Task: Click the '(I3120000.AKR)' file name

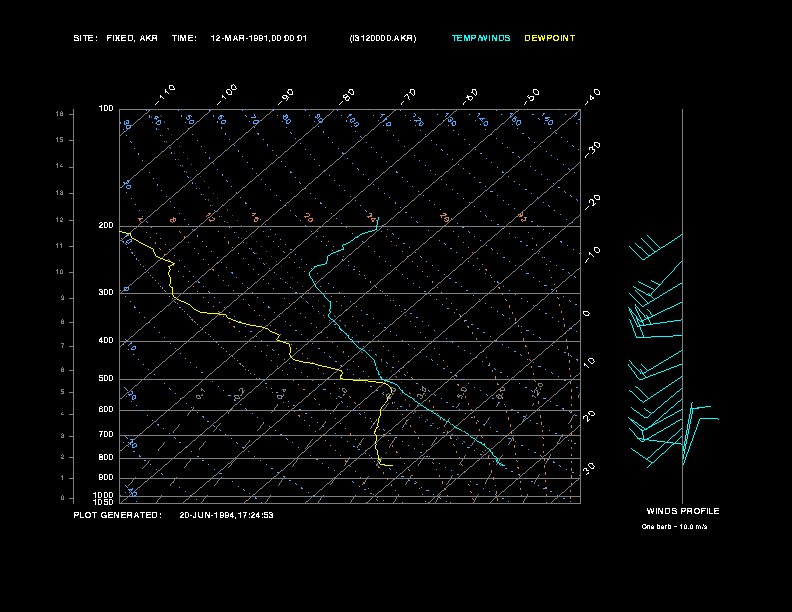Action: 383,38
